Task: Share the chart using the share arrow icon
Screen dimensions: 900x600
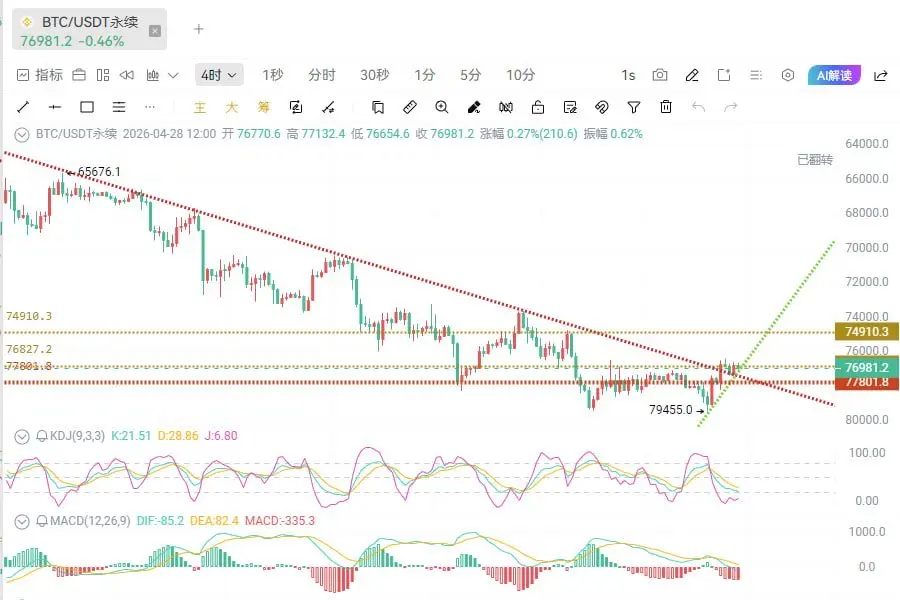Action: click(880, 75)
